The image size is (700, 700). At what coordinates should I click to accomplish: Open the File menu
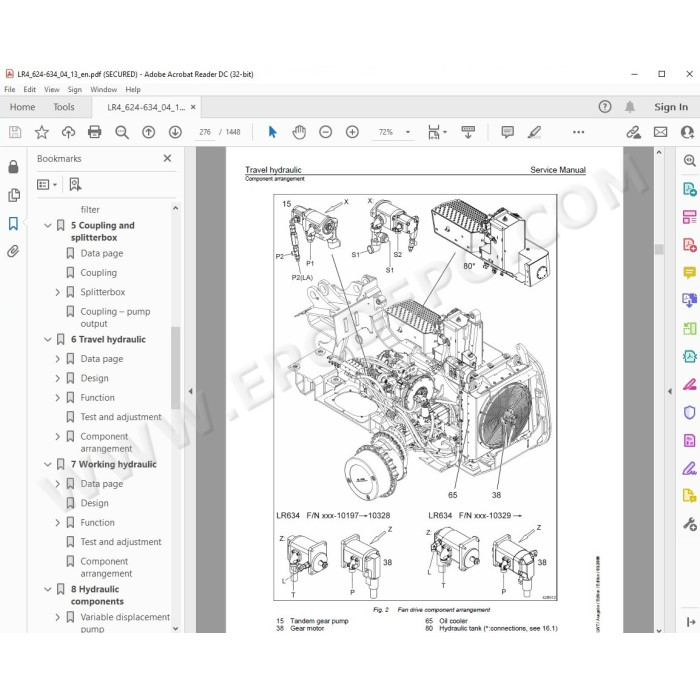[10, 89]
